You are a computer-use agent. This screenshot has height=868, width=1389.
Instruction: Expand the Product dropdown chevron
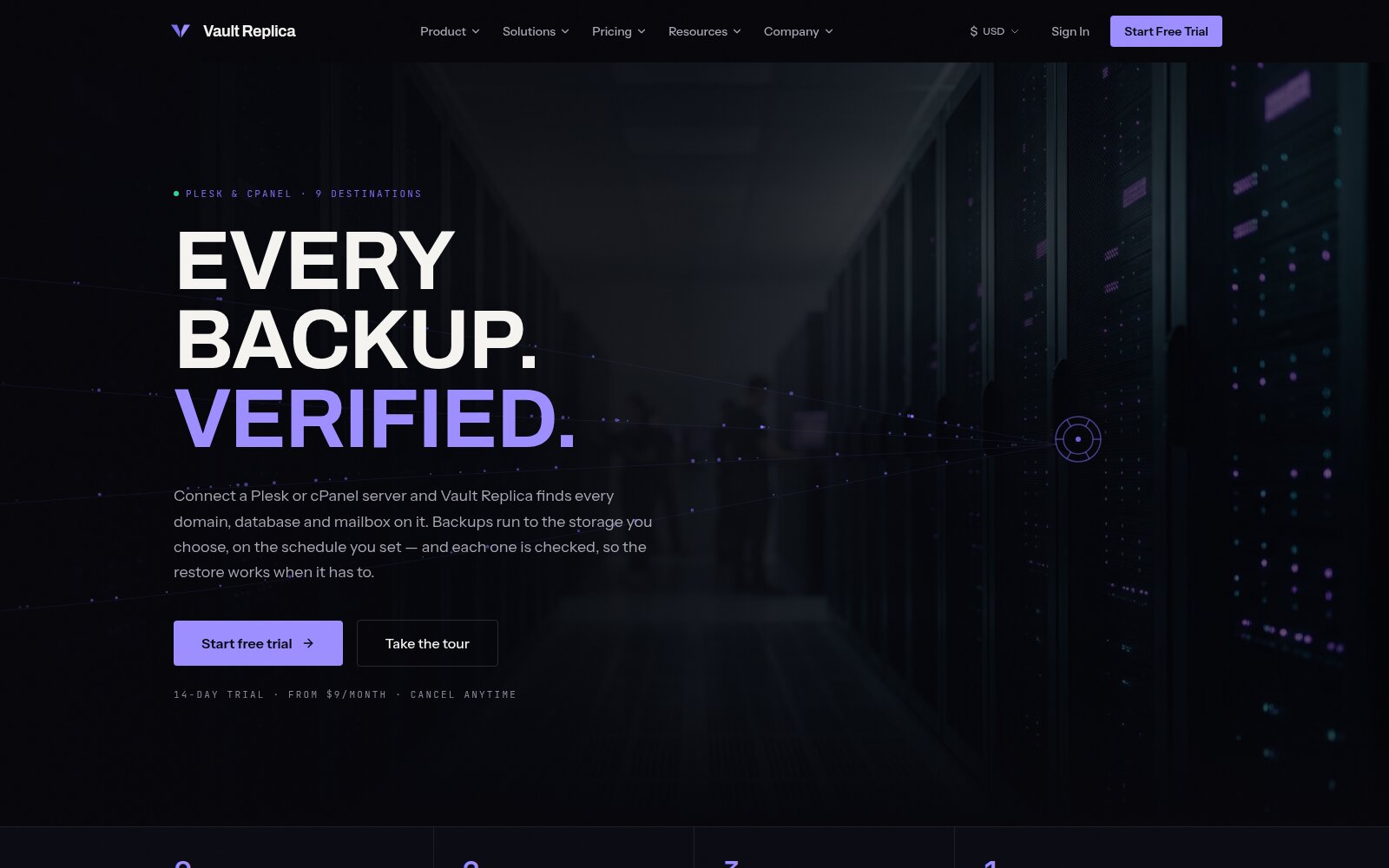[476, 31]
